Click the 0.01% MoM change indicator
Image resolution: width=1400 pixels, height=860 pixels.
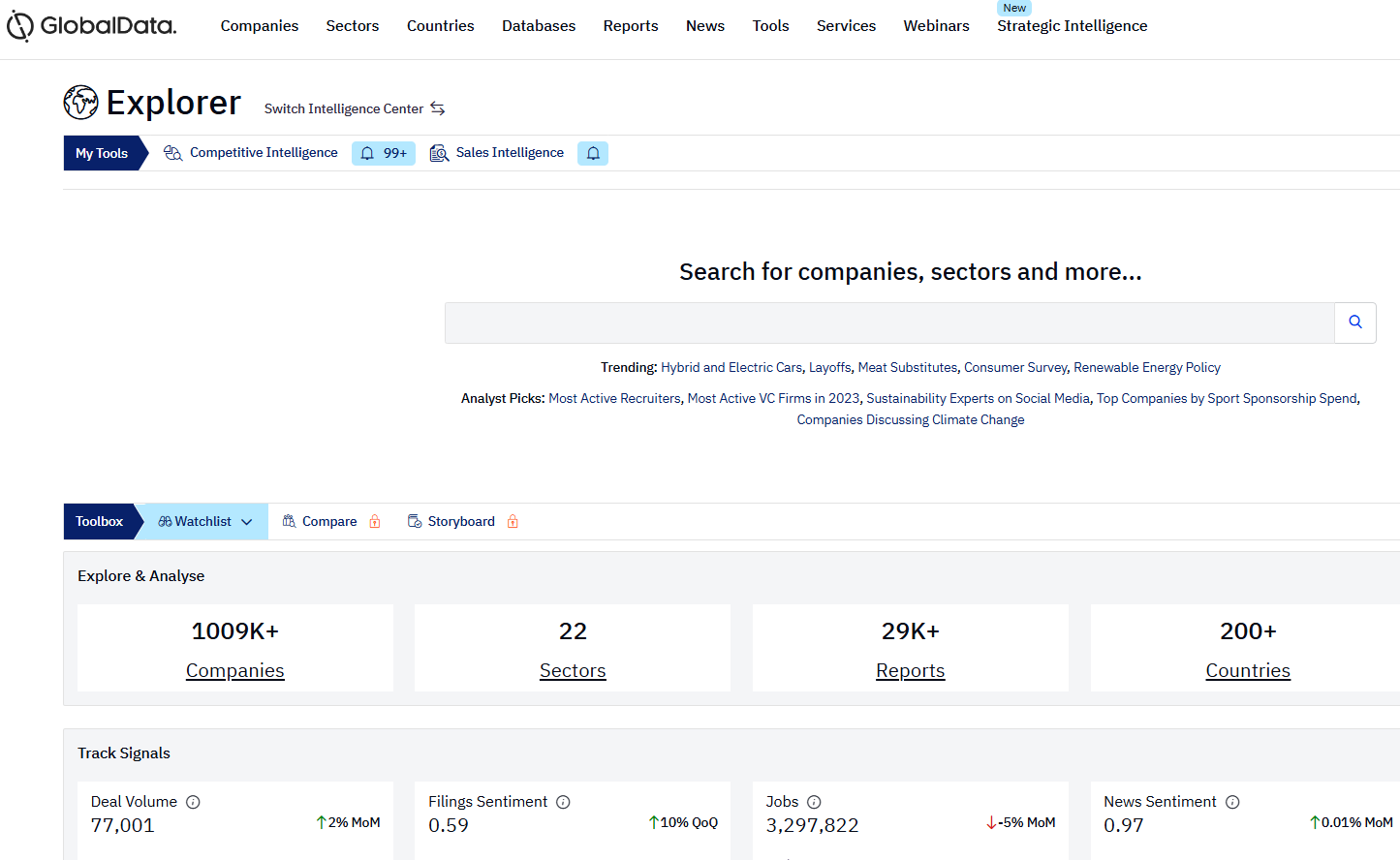[1351, 822]
